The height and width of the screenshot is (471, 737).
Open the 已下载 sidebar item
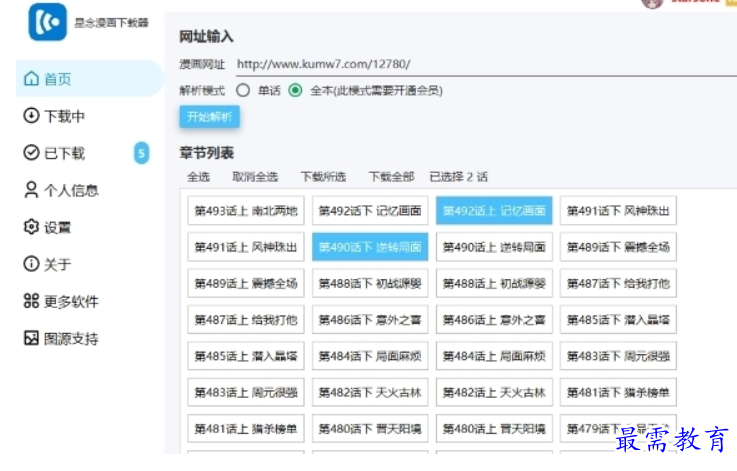click(90, 153)
